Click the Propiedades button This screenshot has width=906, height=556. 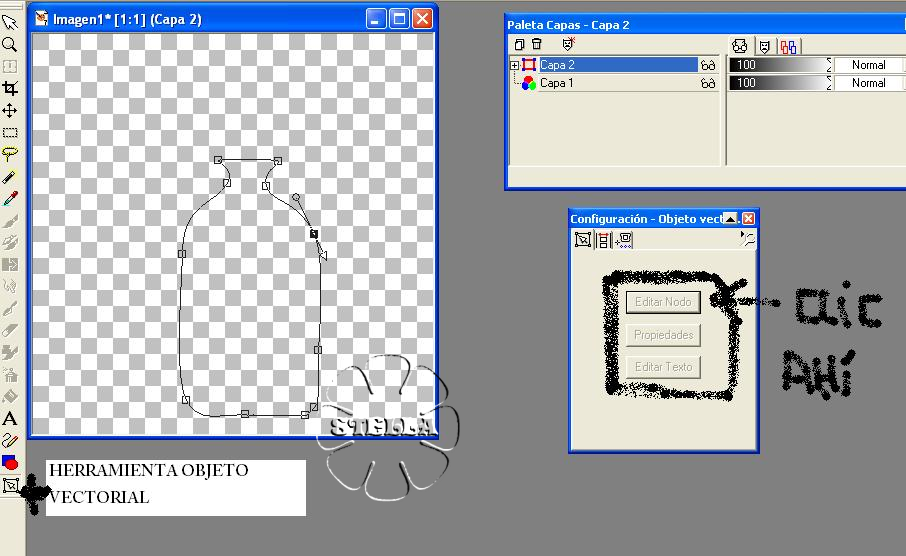(x=663, y=335)
